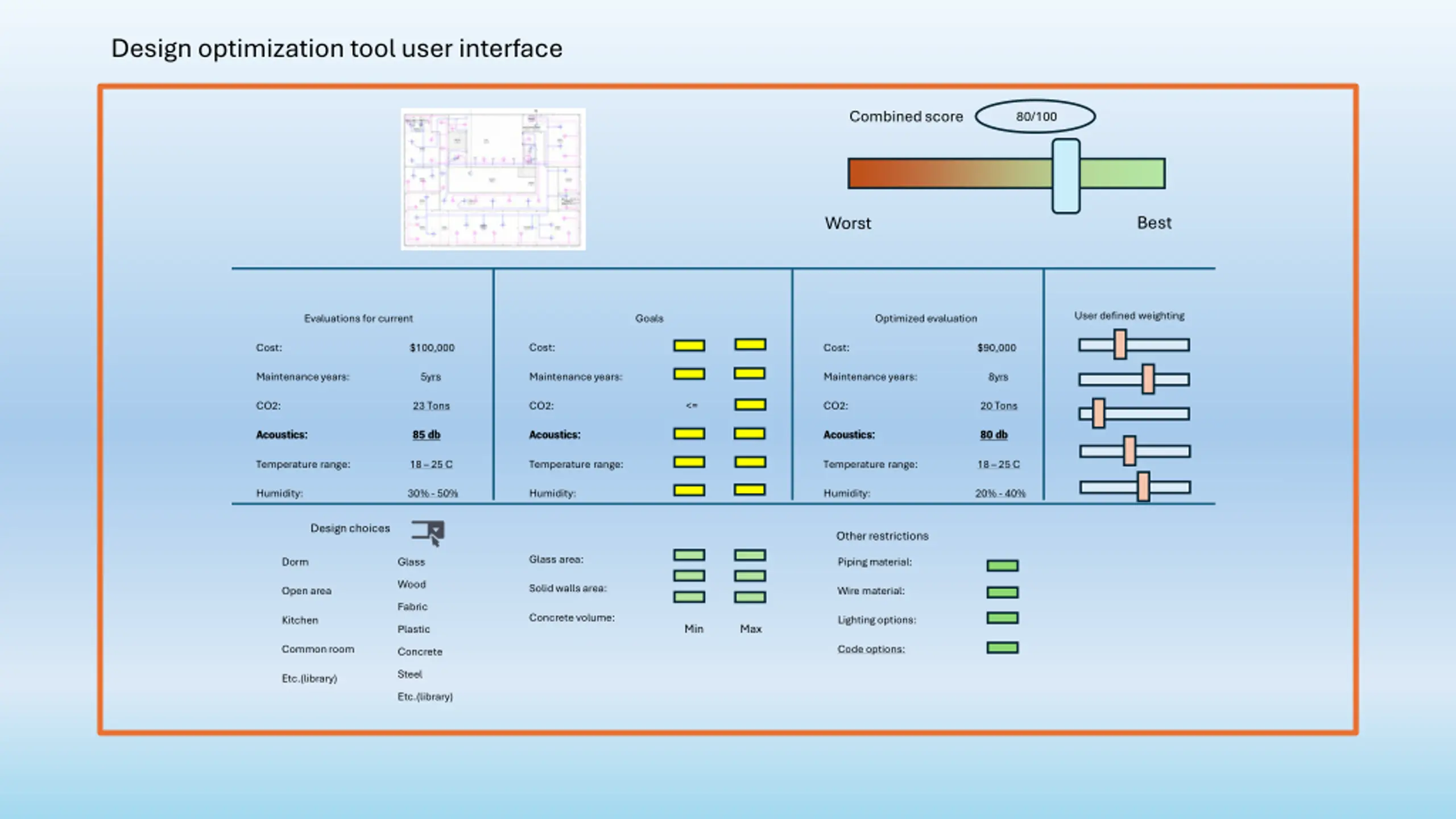Click the Temperature range goal minimum field
1456x819 pixels.
(689, 462)
